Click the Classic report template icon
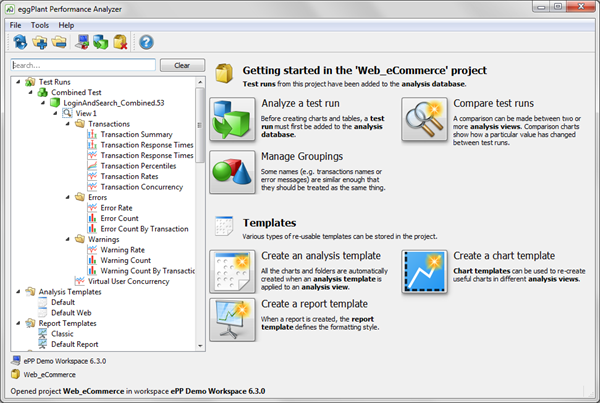600x403 pixels. tap(42, 333)
